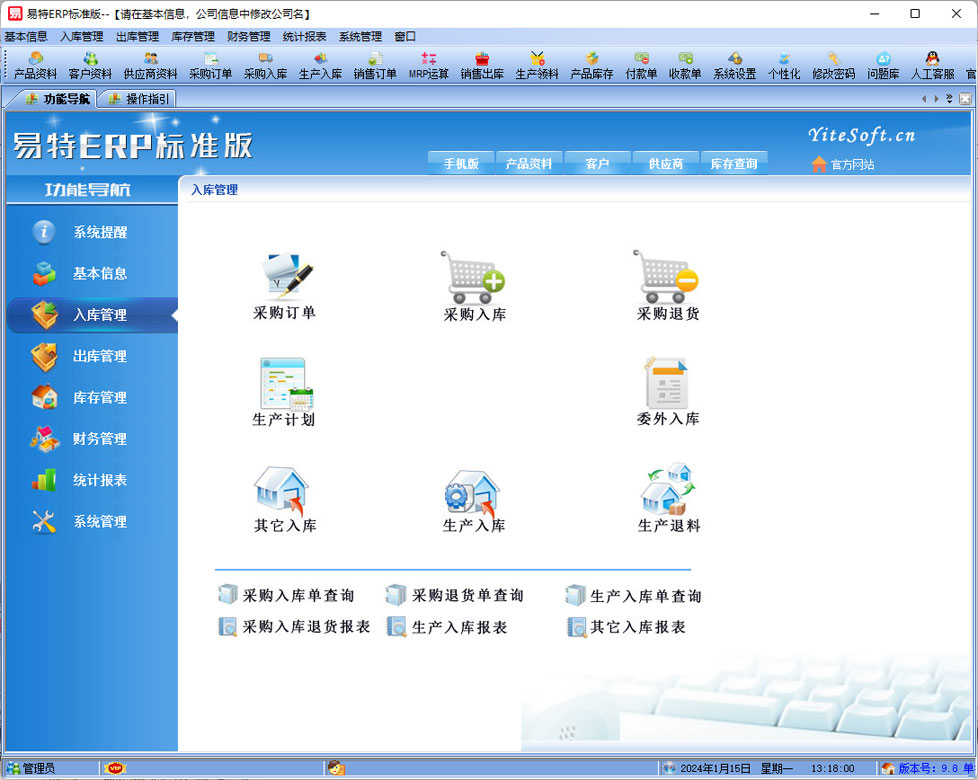Switch to the 操作指引 tab
This screenshot has width=978, height=780.
pos(138,98)
